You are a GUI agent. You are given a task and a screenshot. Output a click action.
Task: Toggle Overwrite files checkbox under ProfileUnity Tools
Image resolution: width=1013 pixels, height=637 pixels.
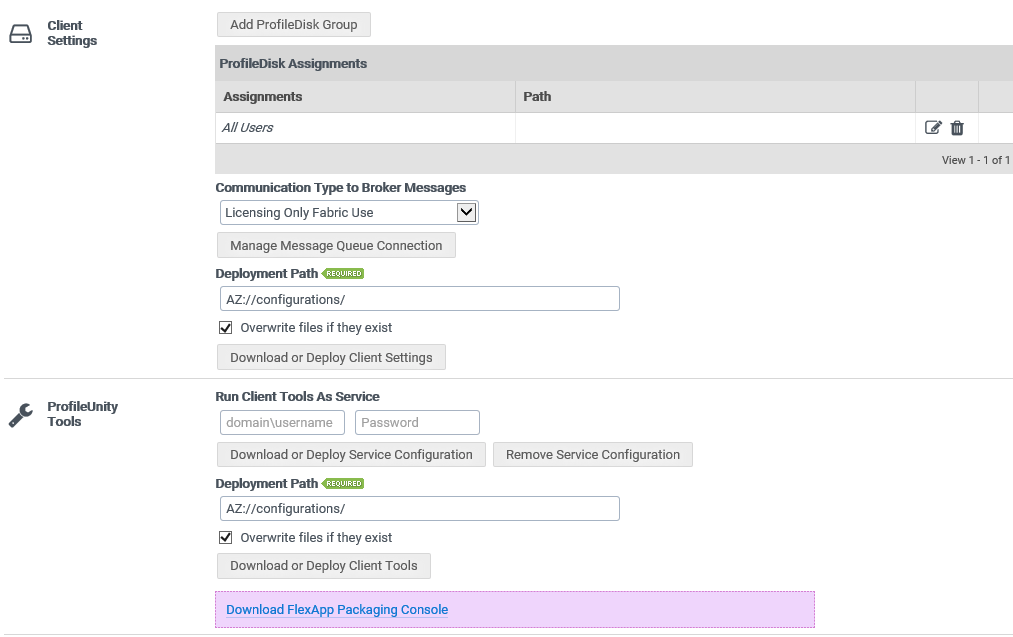point(226,538)
